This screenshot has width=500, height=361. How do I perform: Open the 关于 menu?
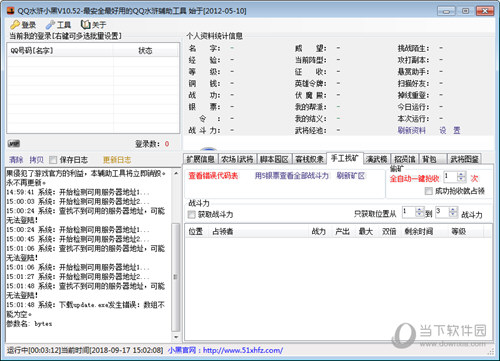pyautogui.click(x=94, y=25)
